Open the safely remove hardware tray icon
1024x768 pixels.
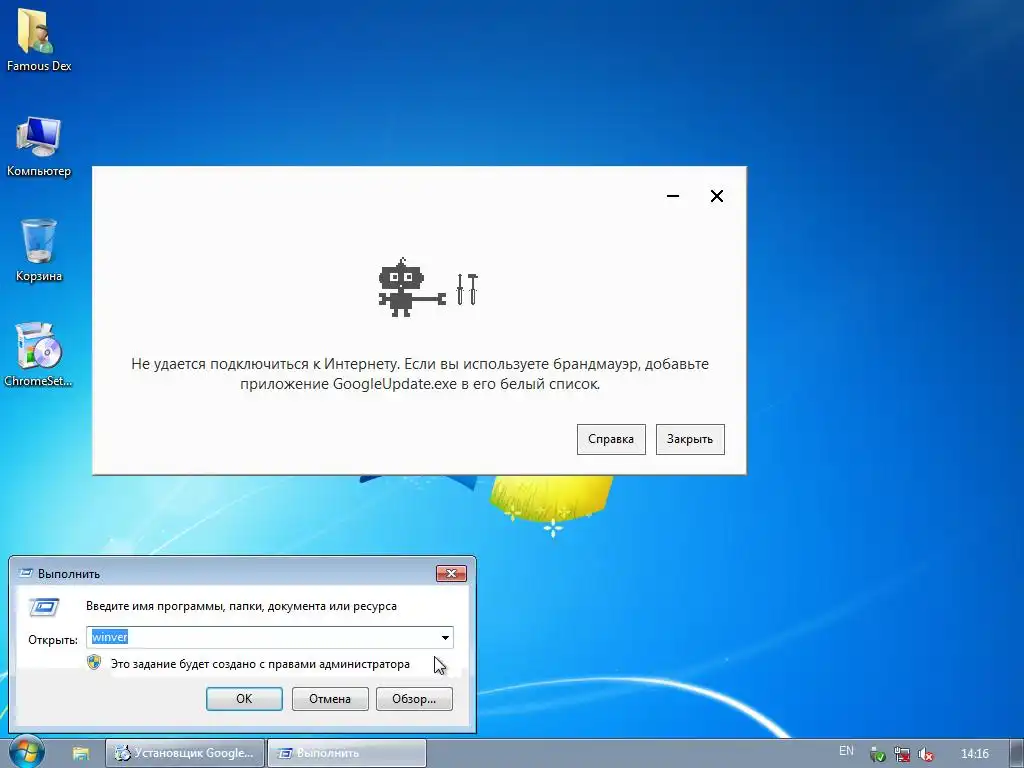click(877, 754)
